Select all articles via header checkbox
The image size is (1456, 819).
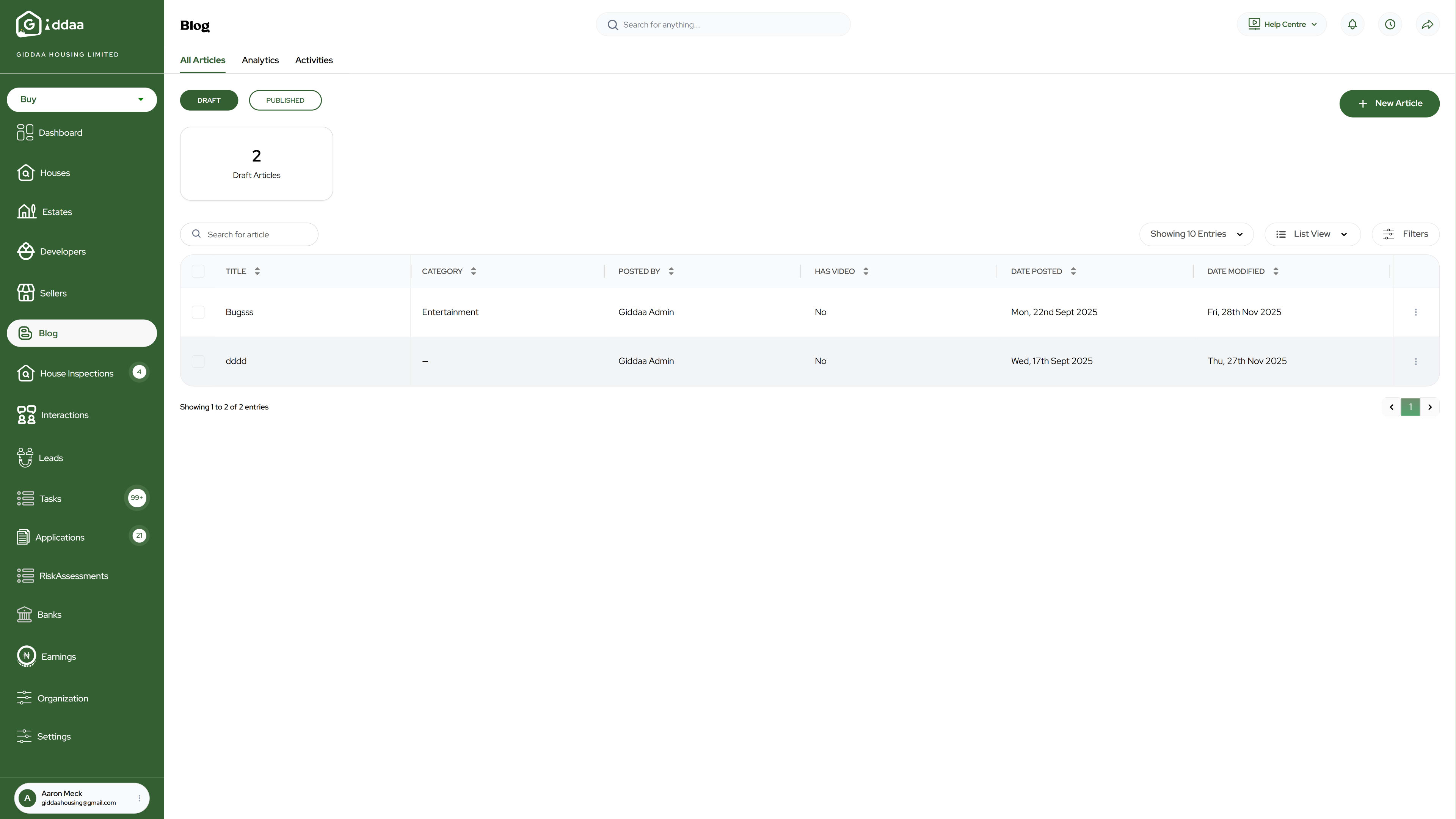[x=198, y=271]
